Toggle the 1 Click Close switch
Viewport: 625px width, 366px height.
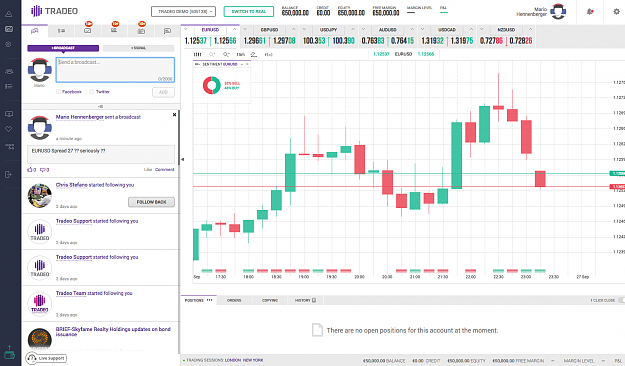[x=621, y=300]
